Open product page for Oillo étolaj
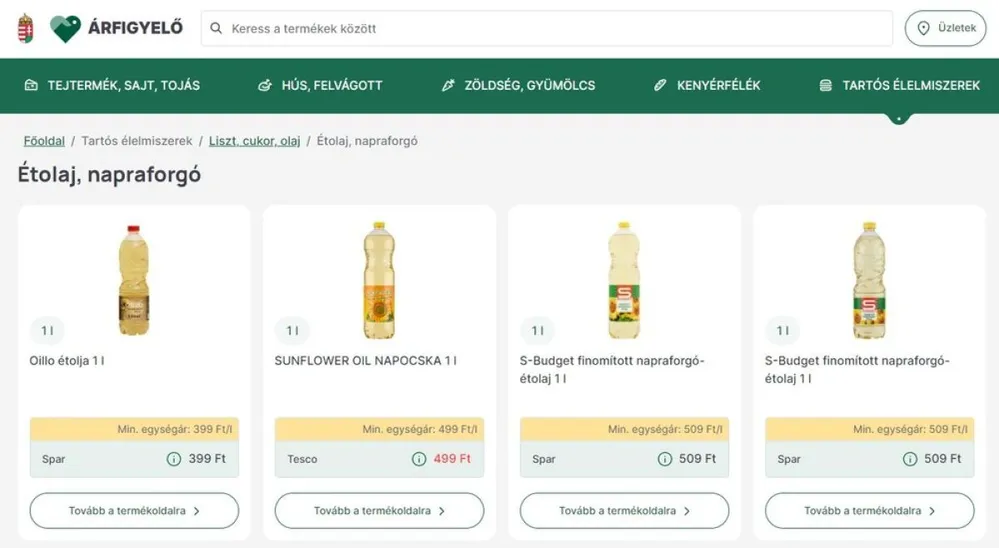This screenshot has width=999, height=548. click(134, 511)
